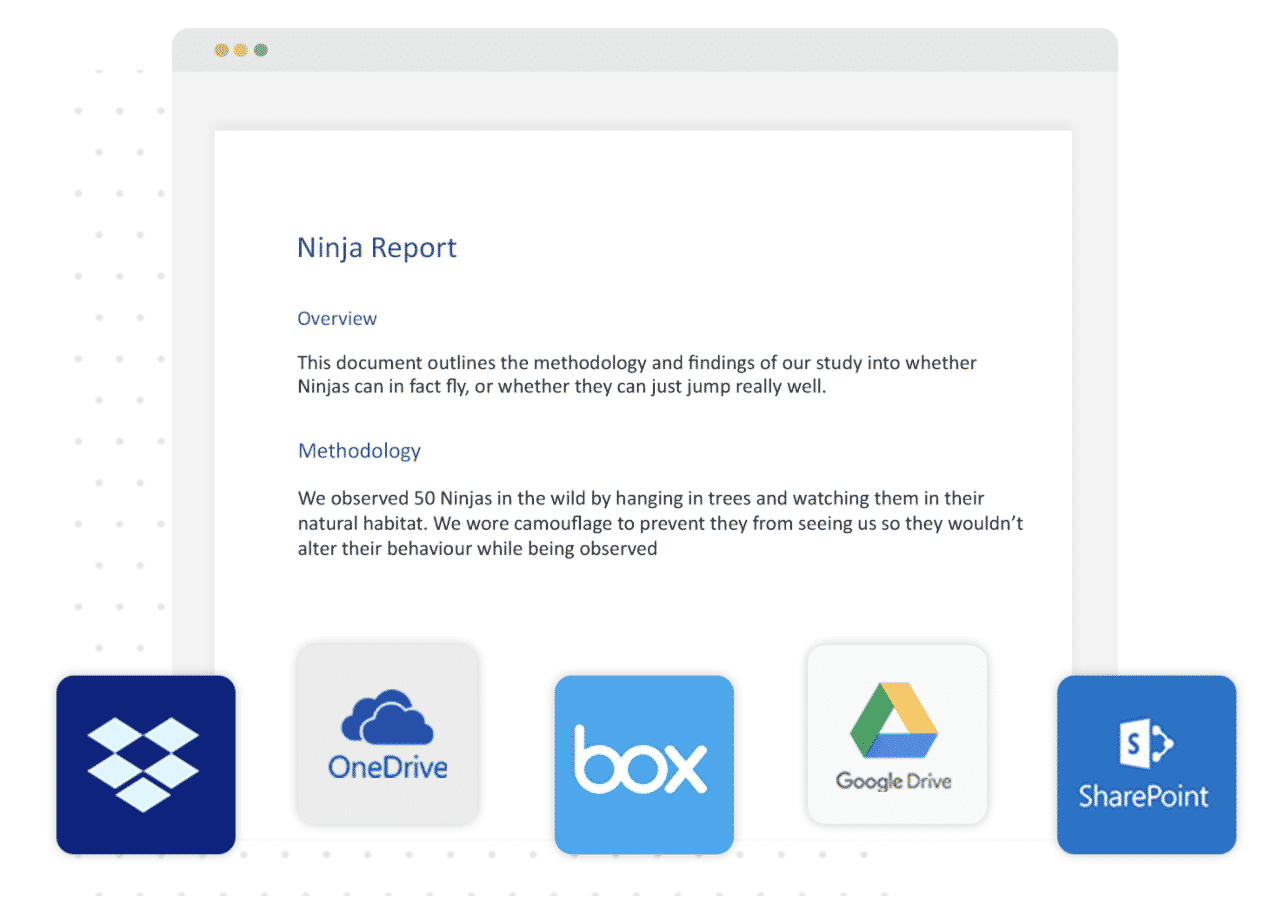Choose the Box storage tile
Viewport: 1270px width, 900px height.
[644, 765]
